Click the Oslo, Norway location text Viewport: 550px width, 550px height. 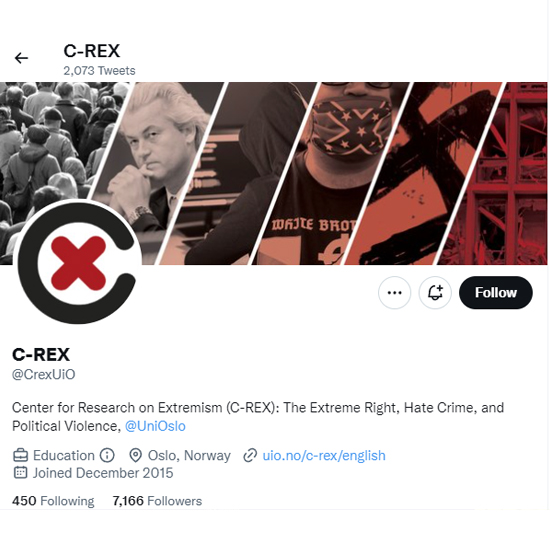tap(189, 455)
